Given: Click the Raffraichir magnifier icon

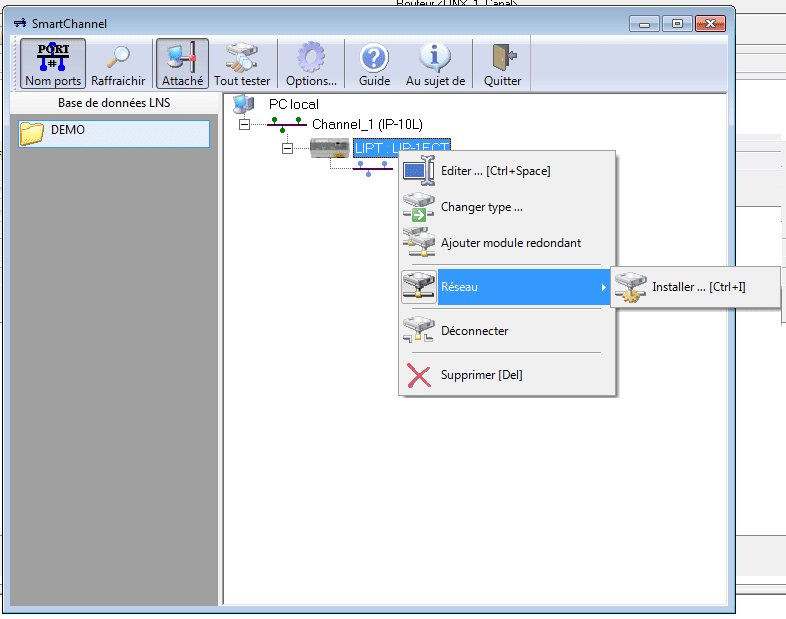Looking at the screenshot, I should coord(118,57).
